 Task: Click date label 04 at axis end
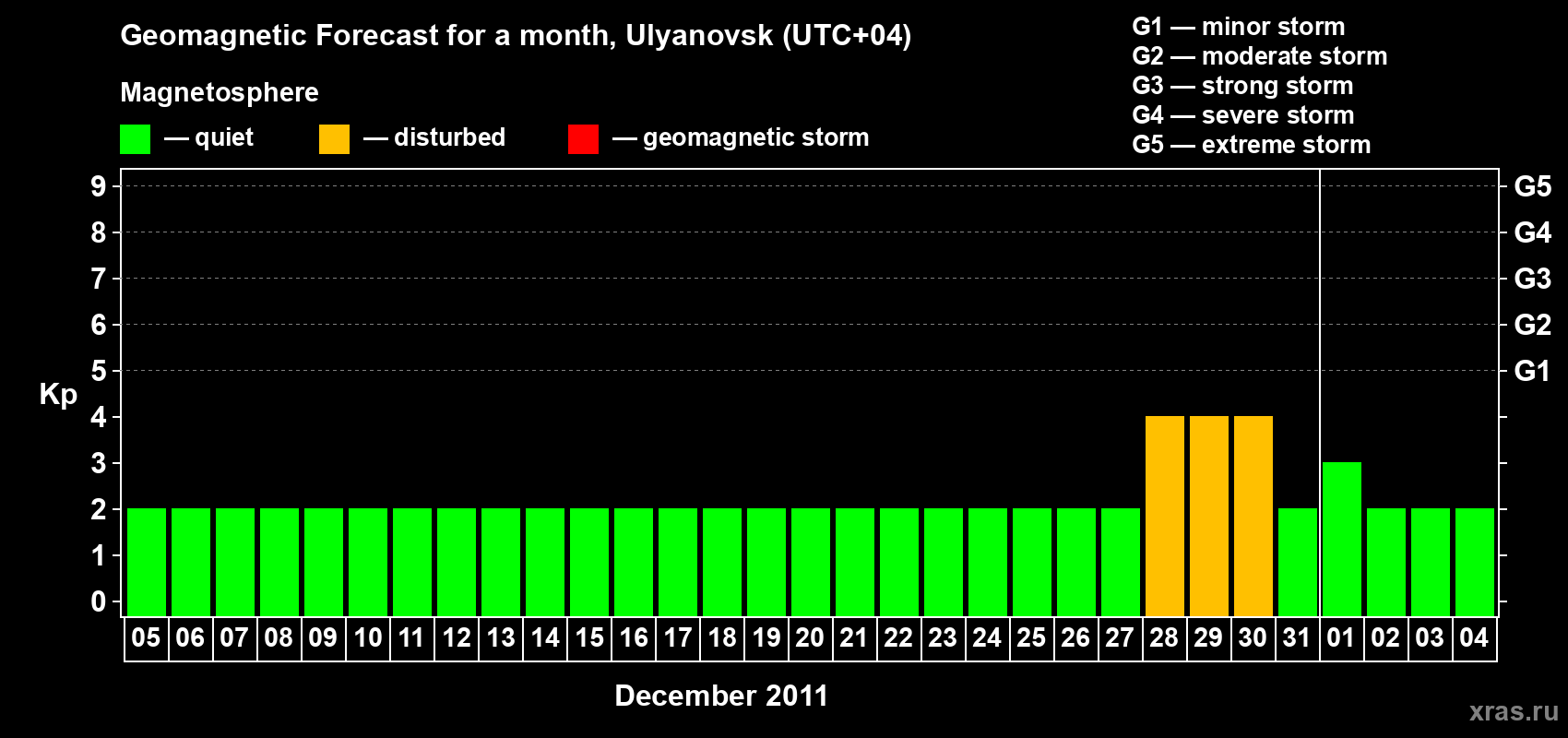(1474, 638)
